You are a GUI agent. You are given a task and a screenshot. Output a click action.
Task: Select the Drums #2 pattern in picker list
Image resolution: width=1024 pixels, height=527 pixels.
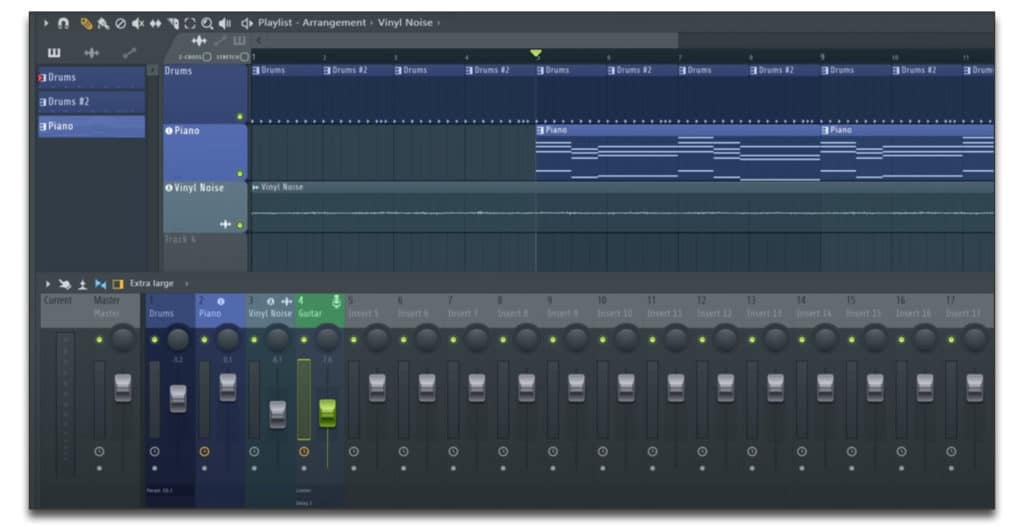coord(91,102)
